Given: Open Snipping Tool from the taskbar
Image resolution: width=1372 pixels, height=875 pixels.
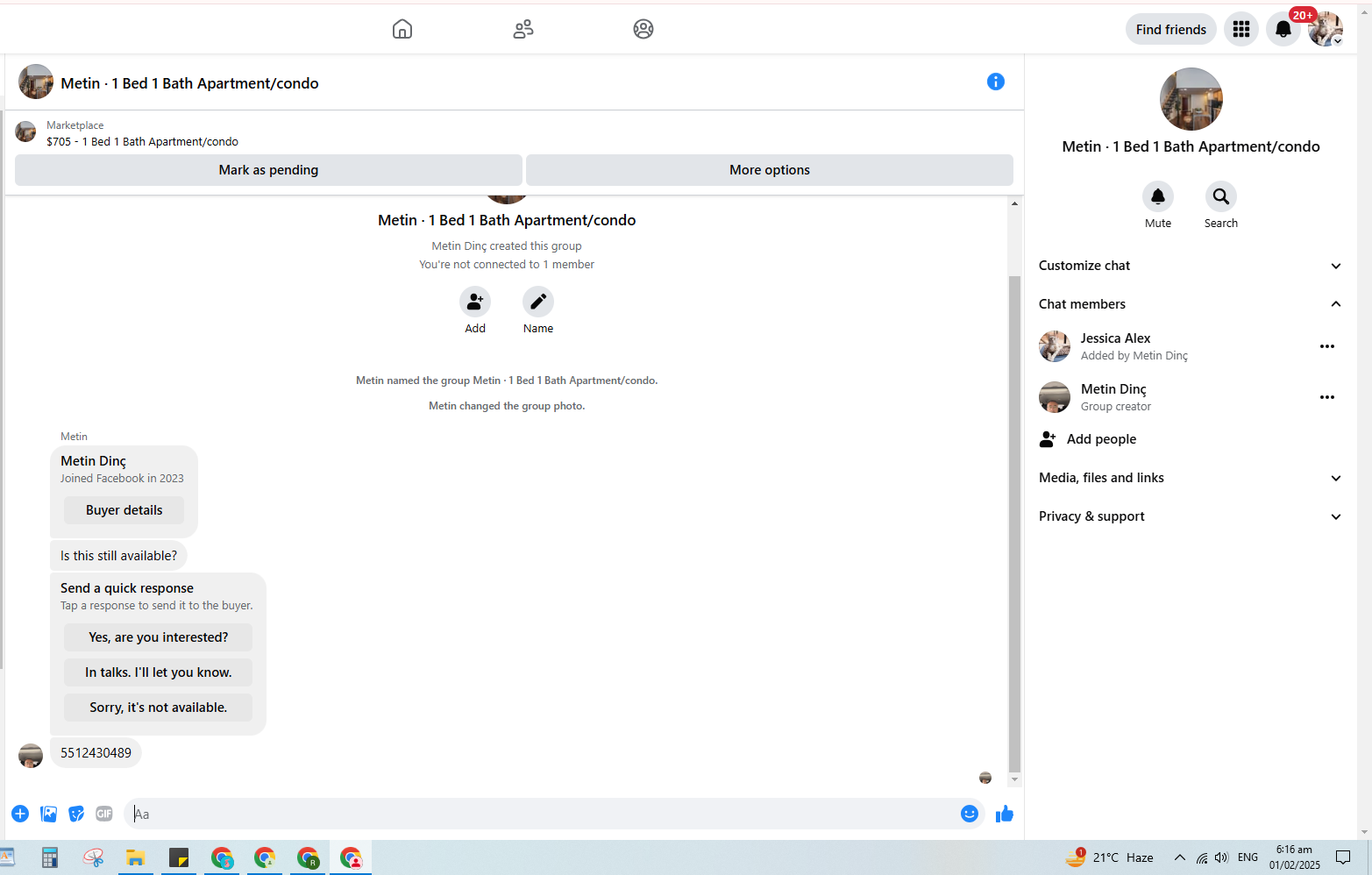Looking at the screenshot, I should pos(93,857).
